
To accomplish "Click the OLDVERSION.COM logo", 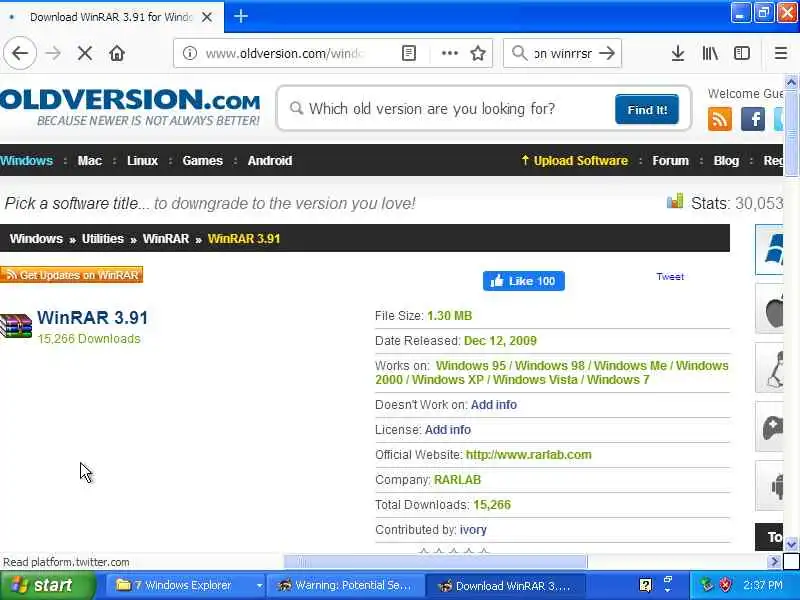I will 130,107.
